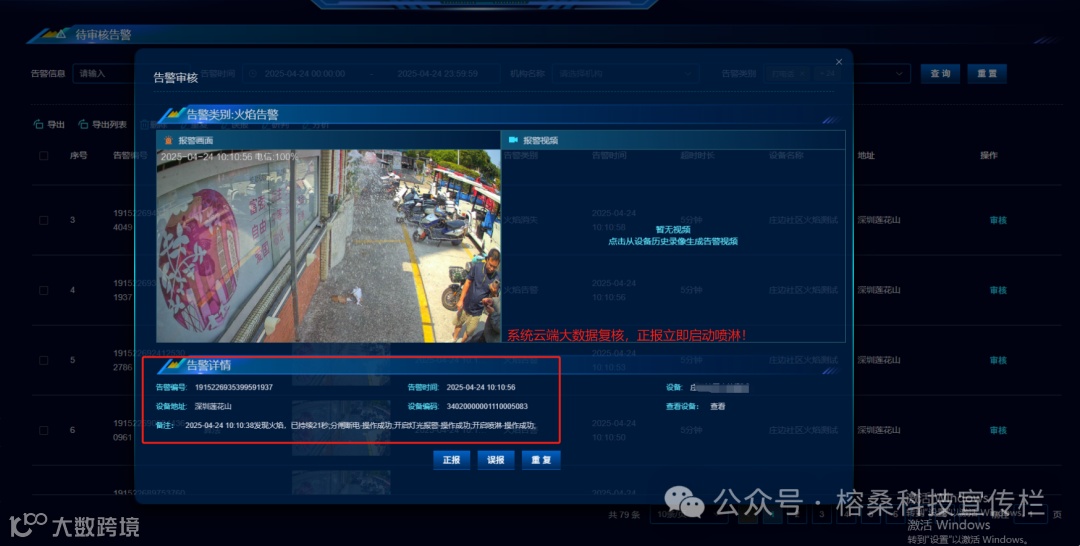Click the 报警画面 alarm light icon
Screen dimensions: 1080x546
(x=168, y=140)
